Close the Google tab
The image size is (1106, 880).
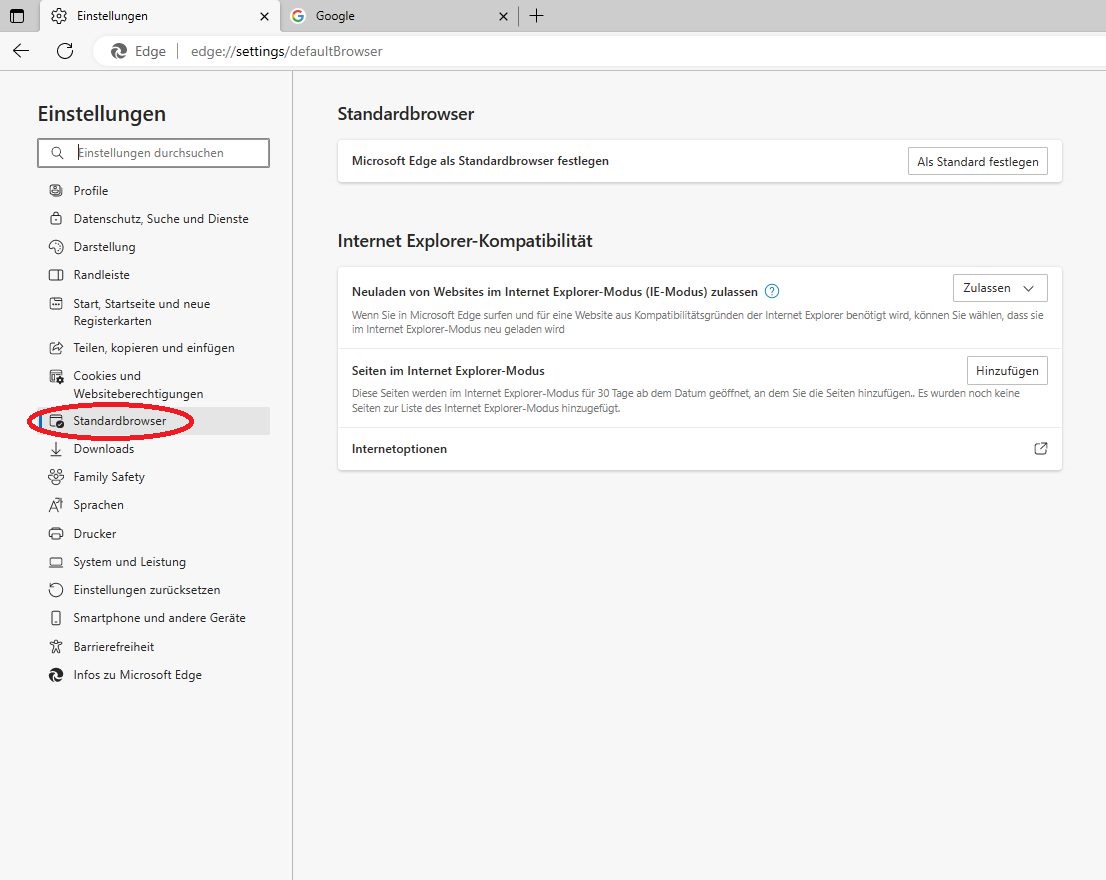[503, 16]
